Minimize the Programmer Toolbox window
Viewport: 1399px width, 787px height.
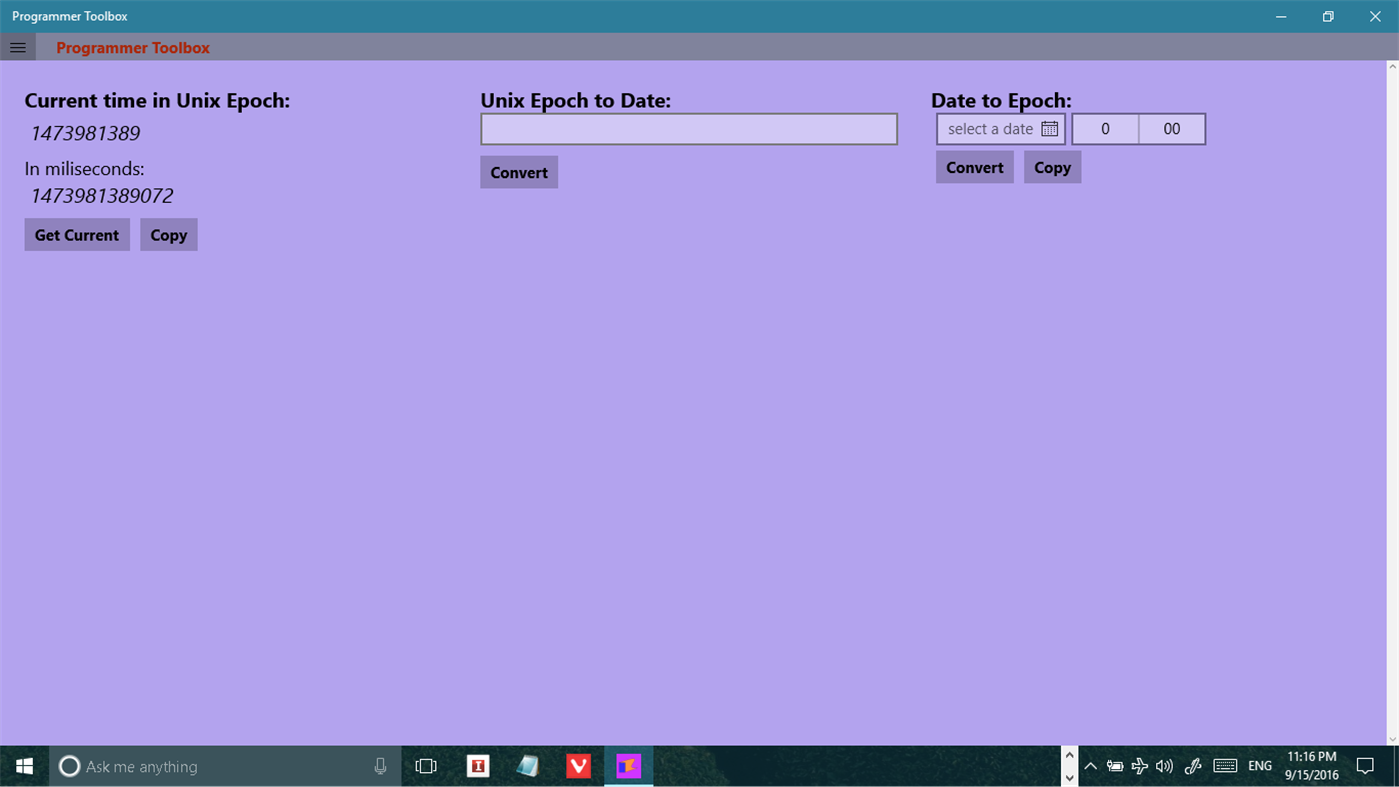point(1281,16)
